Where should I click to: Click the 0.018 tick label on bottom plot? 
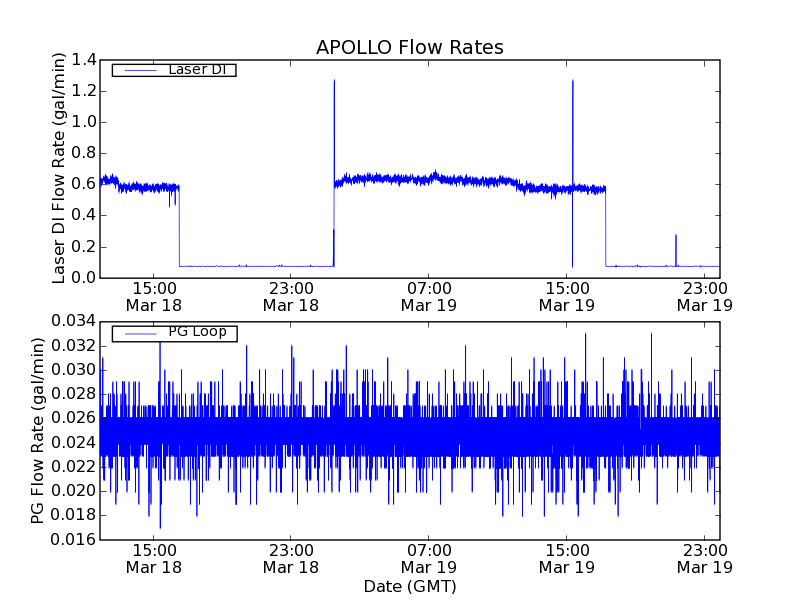pyautogui.click(x=73, y=515)
